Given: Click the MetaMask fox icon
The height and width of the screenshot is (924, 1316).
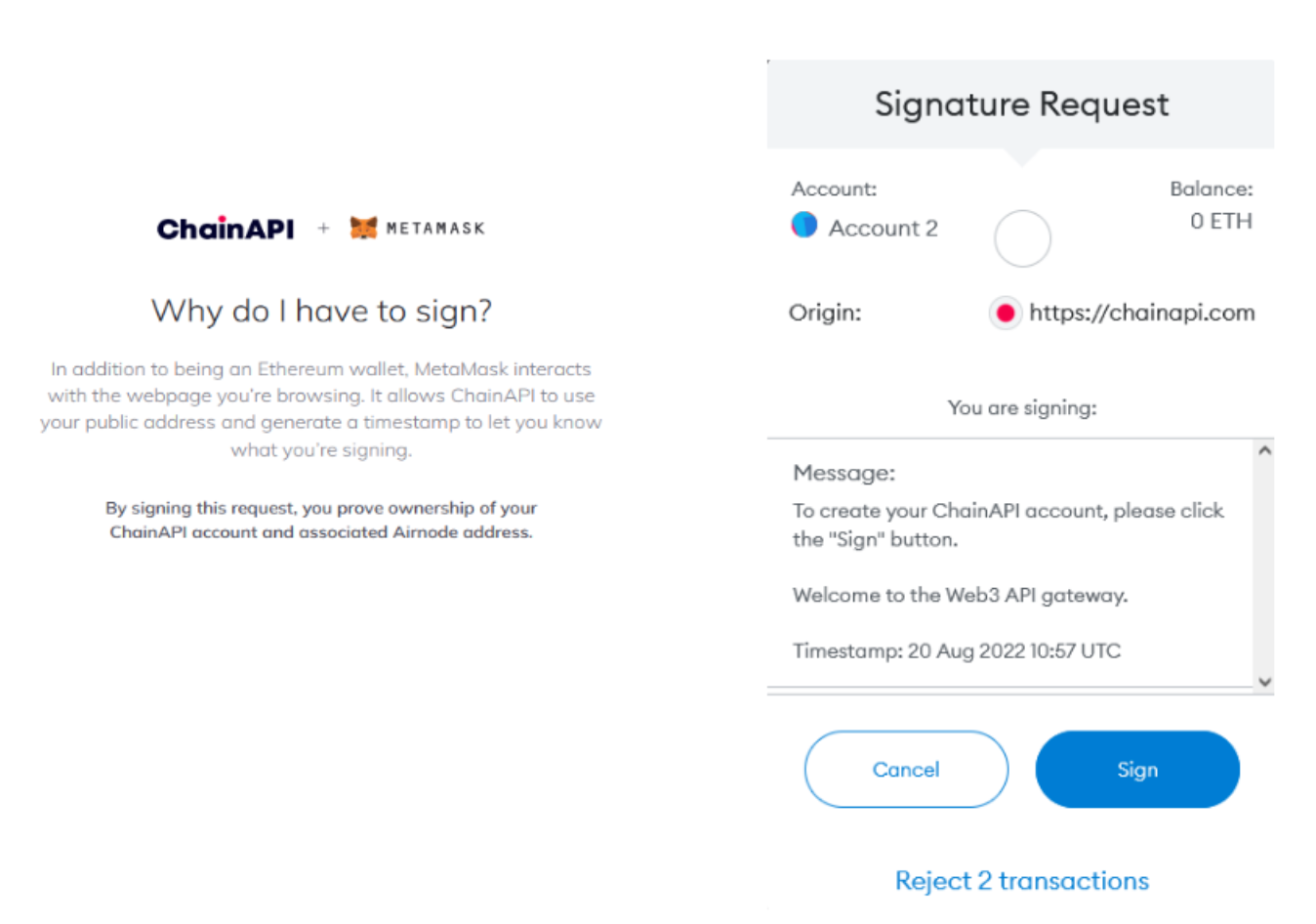Looking at the screenshot, I should tap(363, 228).
